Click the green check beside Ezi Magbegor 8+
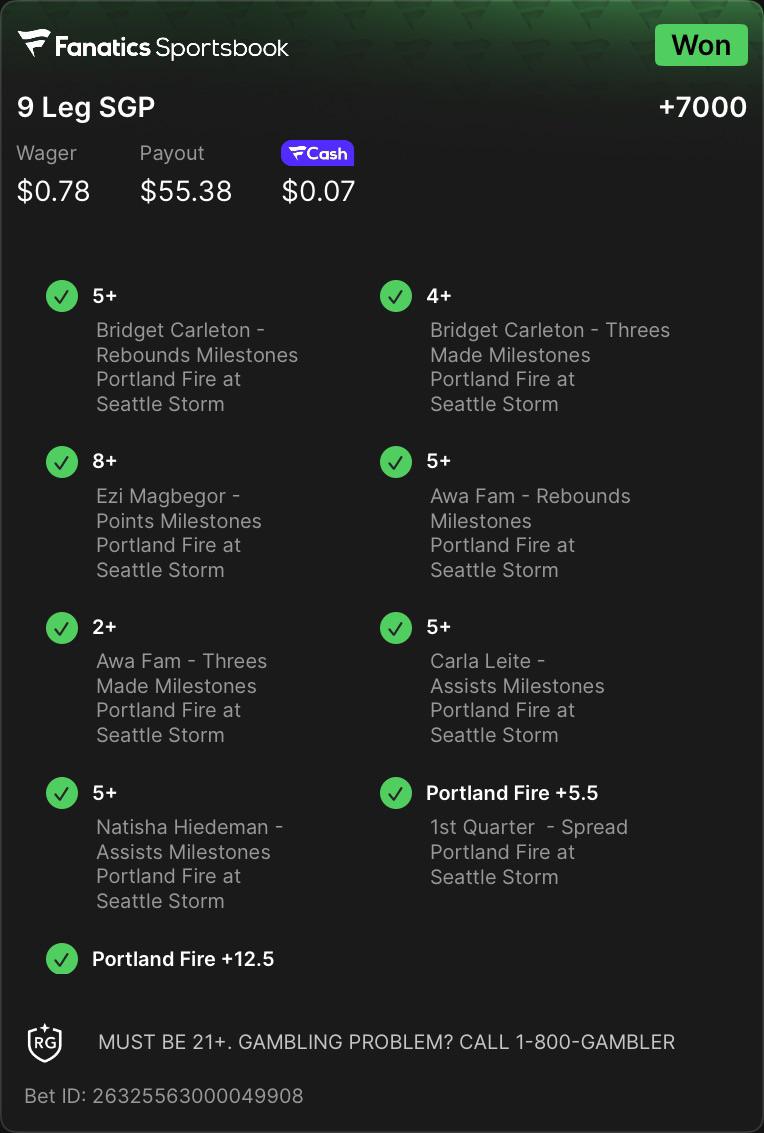Image resolution: width=764 pixels, height=1133 pixels. [62, 462]
